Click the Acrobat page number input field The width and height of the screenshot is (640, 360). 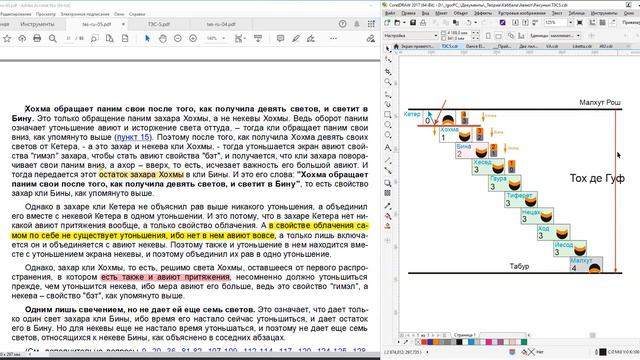pyautogui.click(x=68, y=38)
